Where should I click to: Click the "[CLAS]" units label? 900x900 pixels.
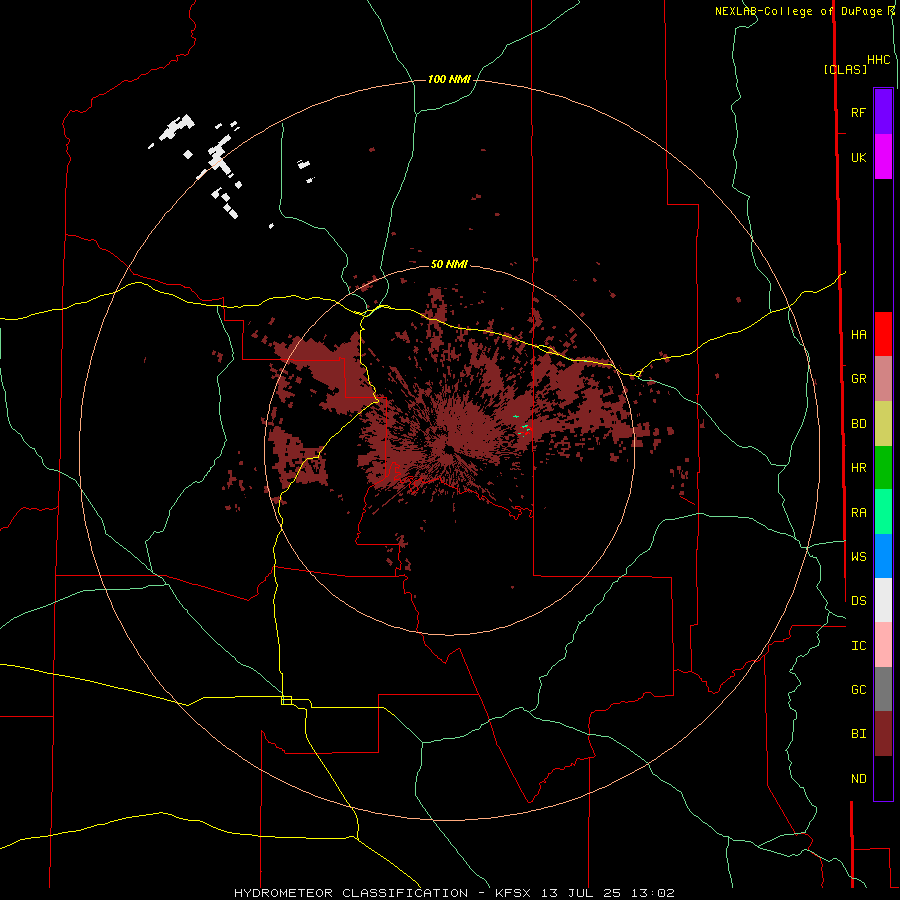click(845, 69)
